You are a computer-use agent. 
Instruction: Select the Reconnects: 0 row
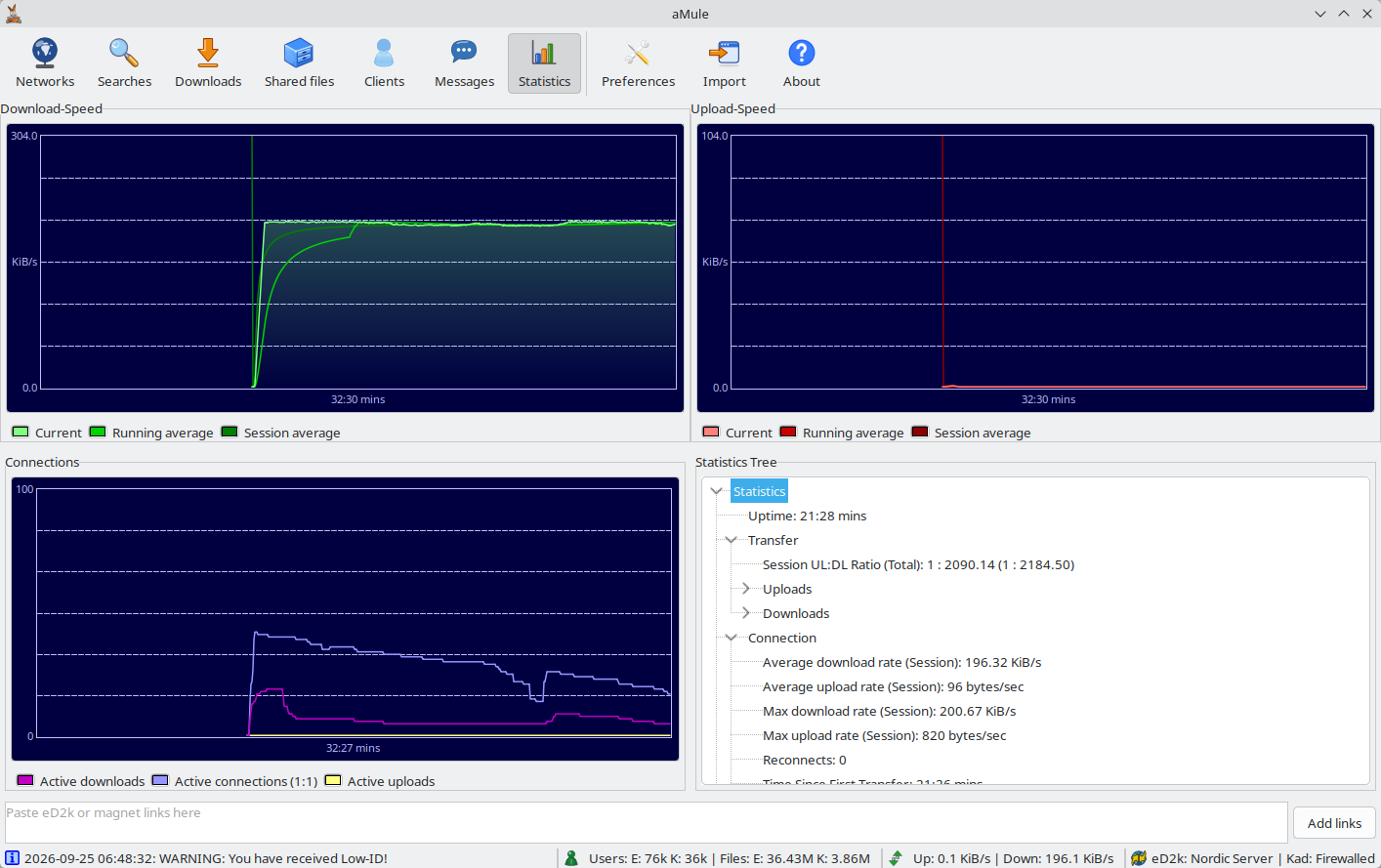pyautogui.click(x=804, y=760)
